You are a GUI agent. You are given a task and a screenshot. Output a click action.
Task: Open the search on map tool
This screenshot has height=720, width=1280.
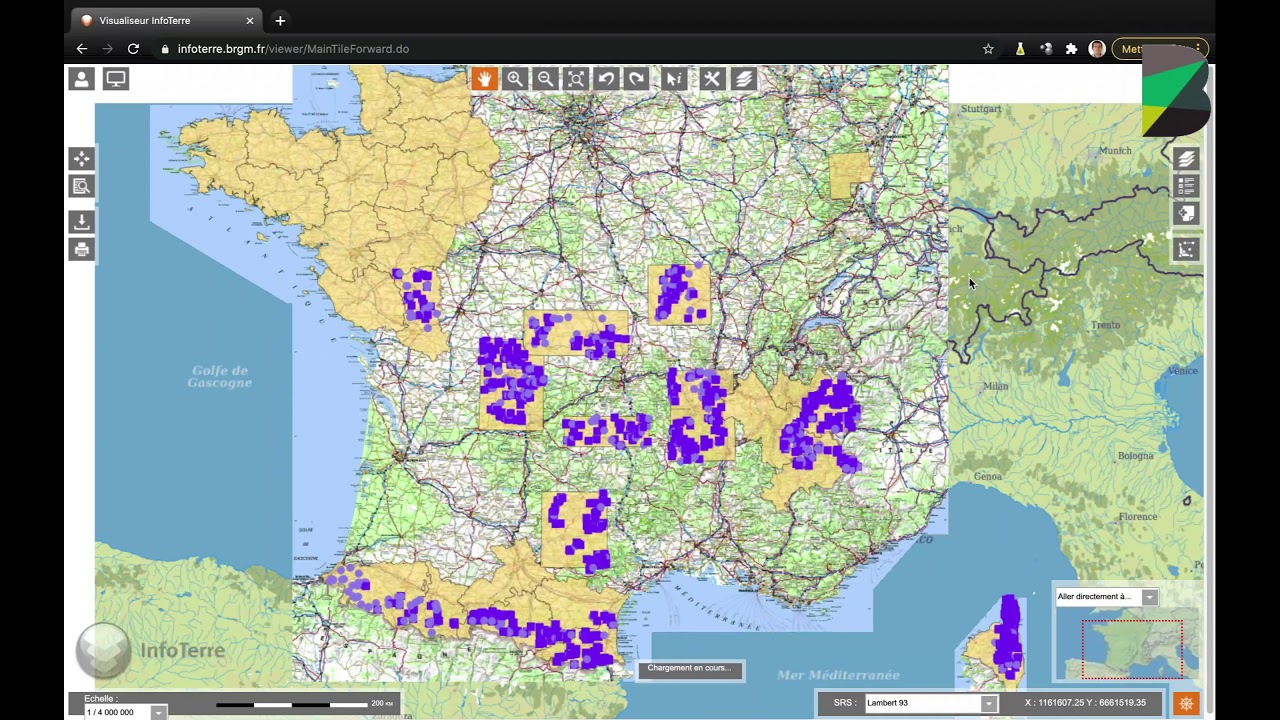coord(82,186)
